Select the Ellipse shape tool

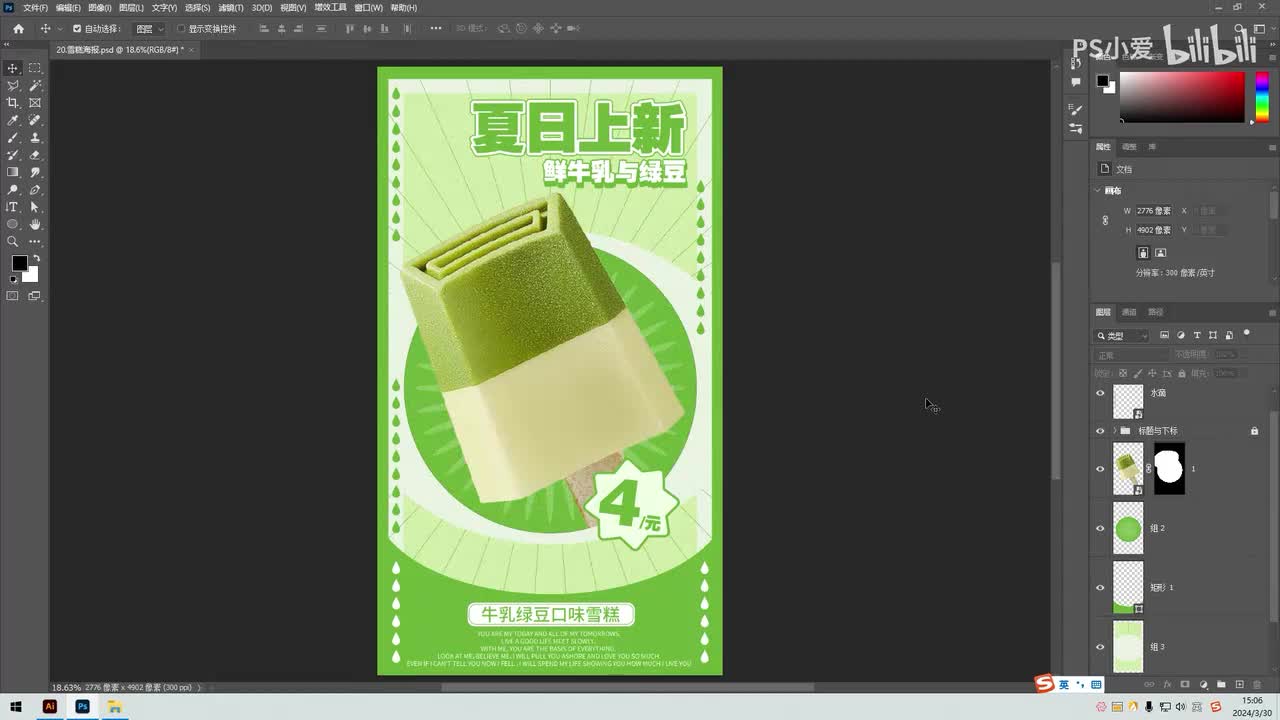(13, 224)
